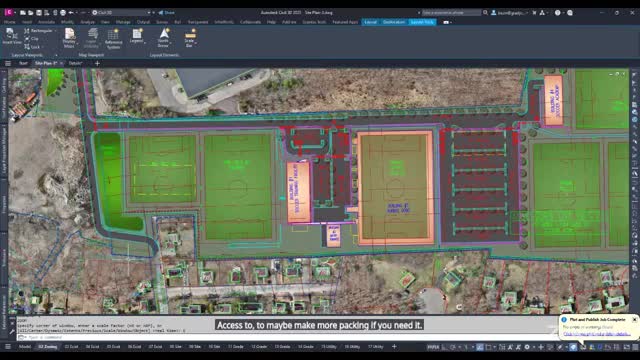The image size is (640, 360).
Task: Click the Undo arrow in quick access toolbar
Action: point(71,13)
